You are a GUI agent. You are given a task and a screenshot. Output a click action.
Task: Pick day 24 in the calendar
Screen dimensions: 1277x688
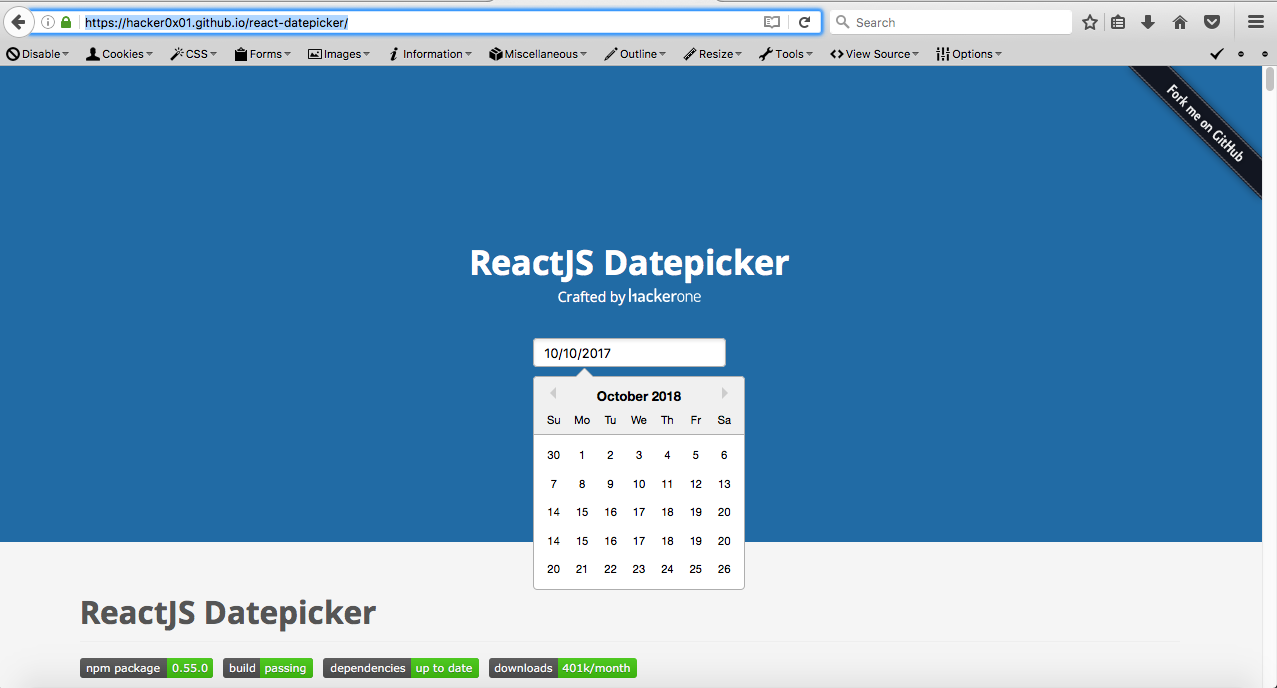[x=667, y=569]
